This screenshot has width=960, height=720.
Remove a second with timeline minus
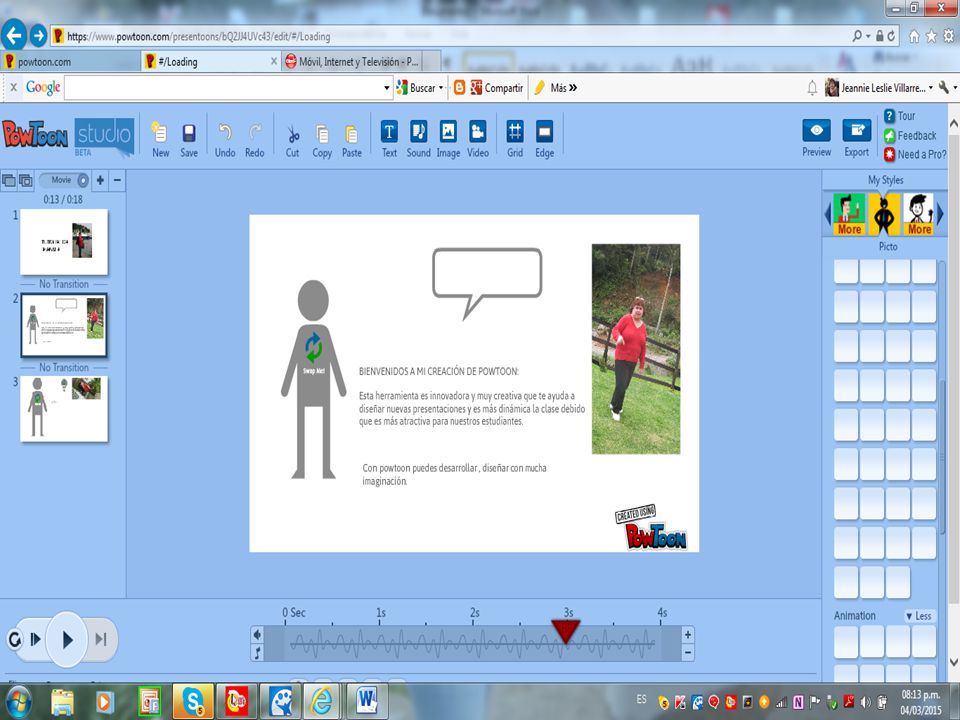(x=688, y=653)
